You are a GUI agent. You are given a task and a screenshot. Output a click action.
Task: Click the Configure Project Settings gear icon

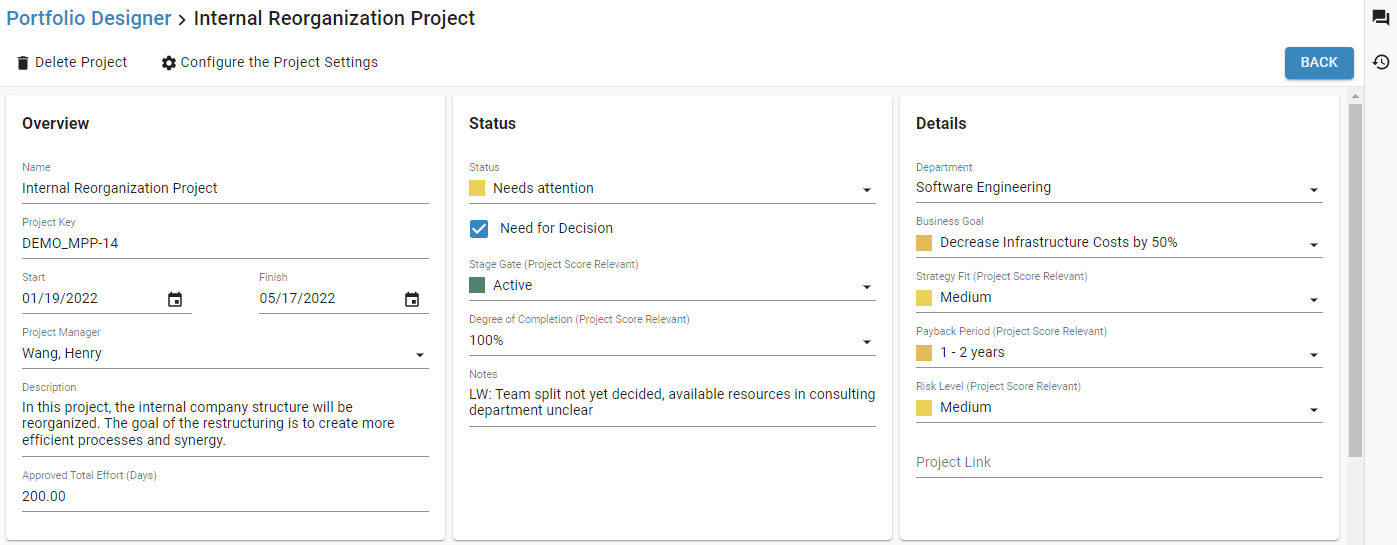point(169,63)
